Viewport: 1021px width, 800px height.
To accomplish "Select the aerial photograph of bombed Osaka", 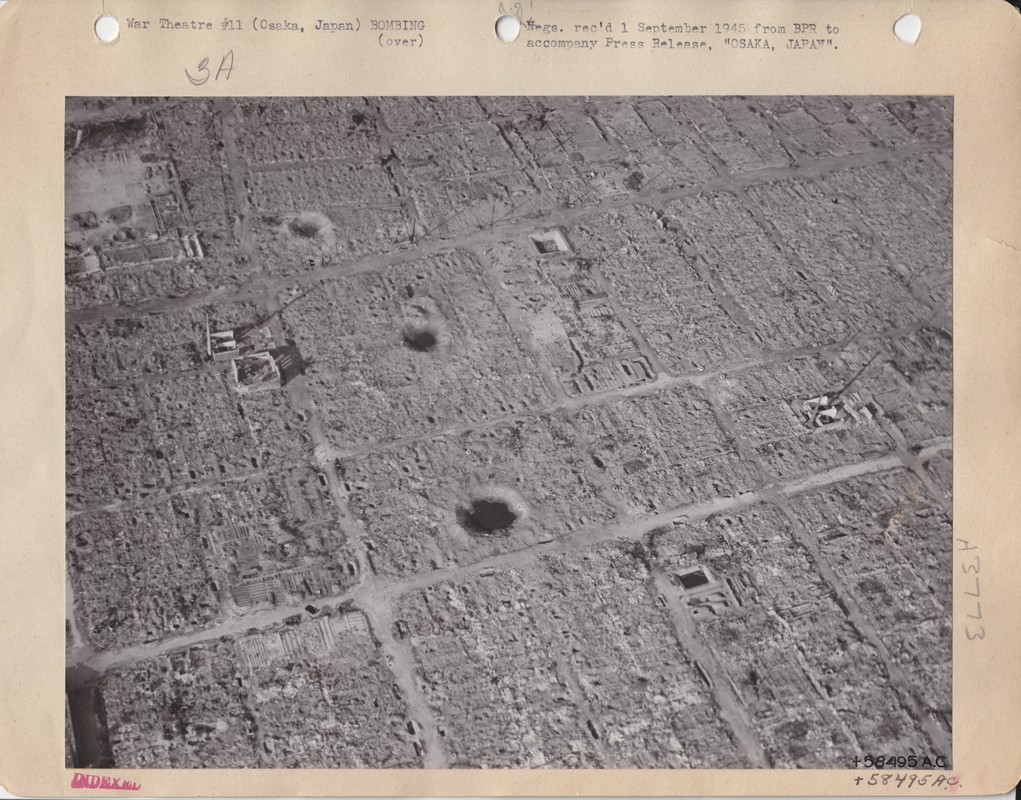I will pos(509,432).
